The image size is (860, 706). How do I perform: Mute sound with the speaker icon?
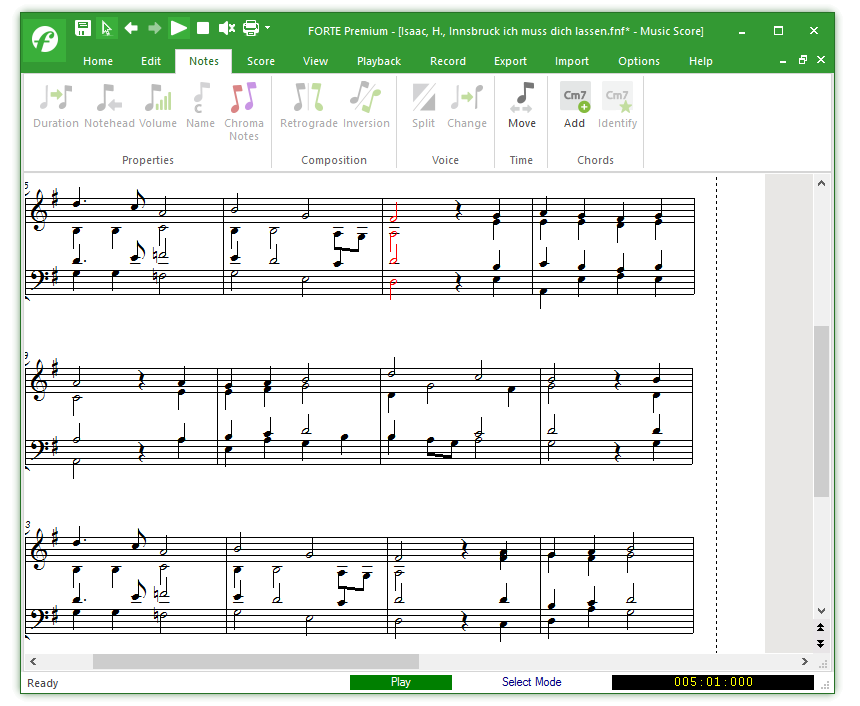(227, 28)
